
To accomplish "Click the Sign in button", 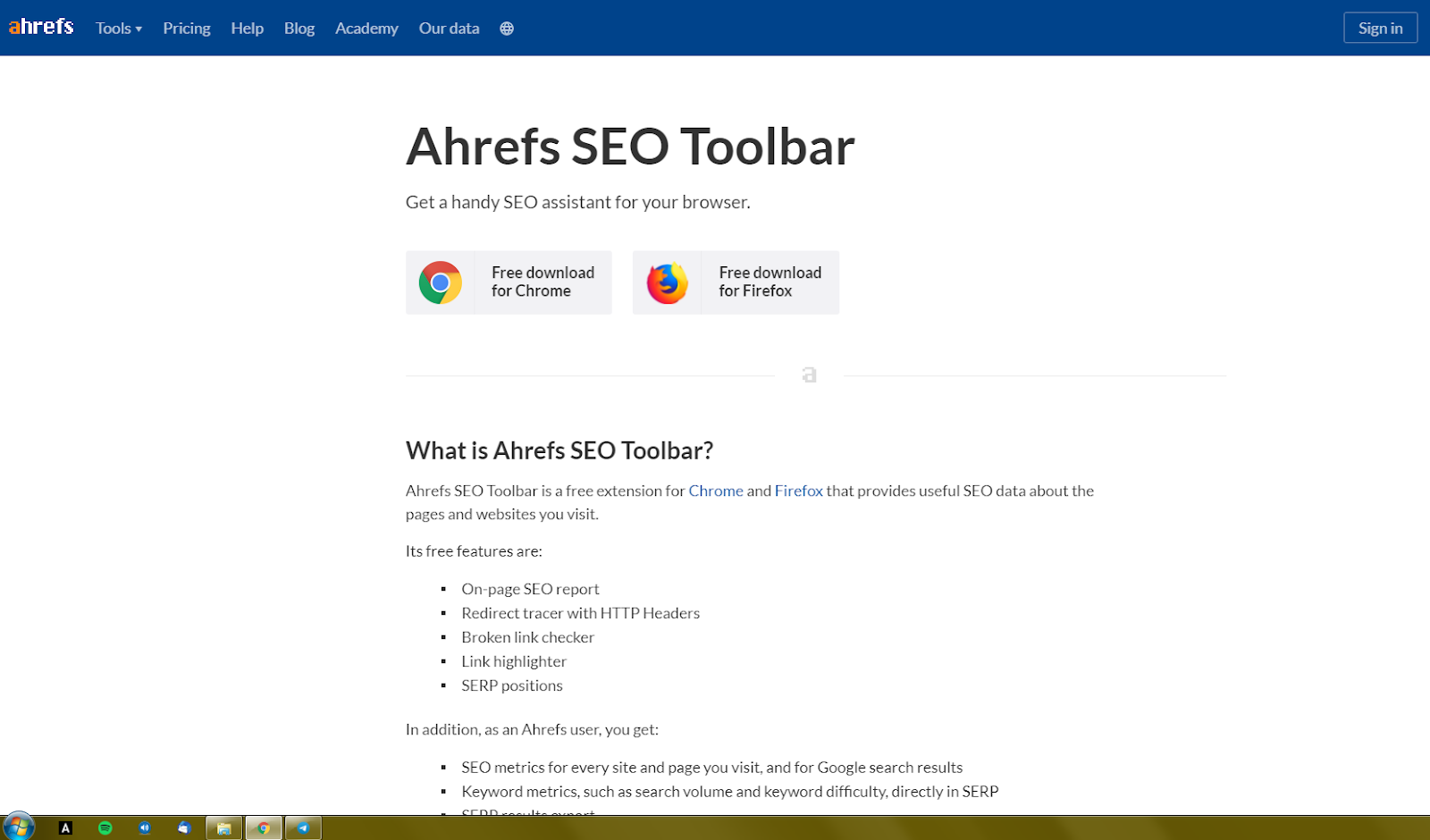I will pos(1380,28).
